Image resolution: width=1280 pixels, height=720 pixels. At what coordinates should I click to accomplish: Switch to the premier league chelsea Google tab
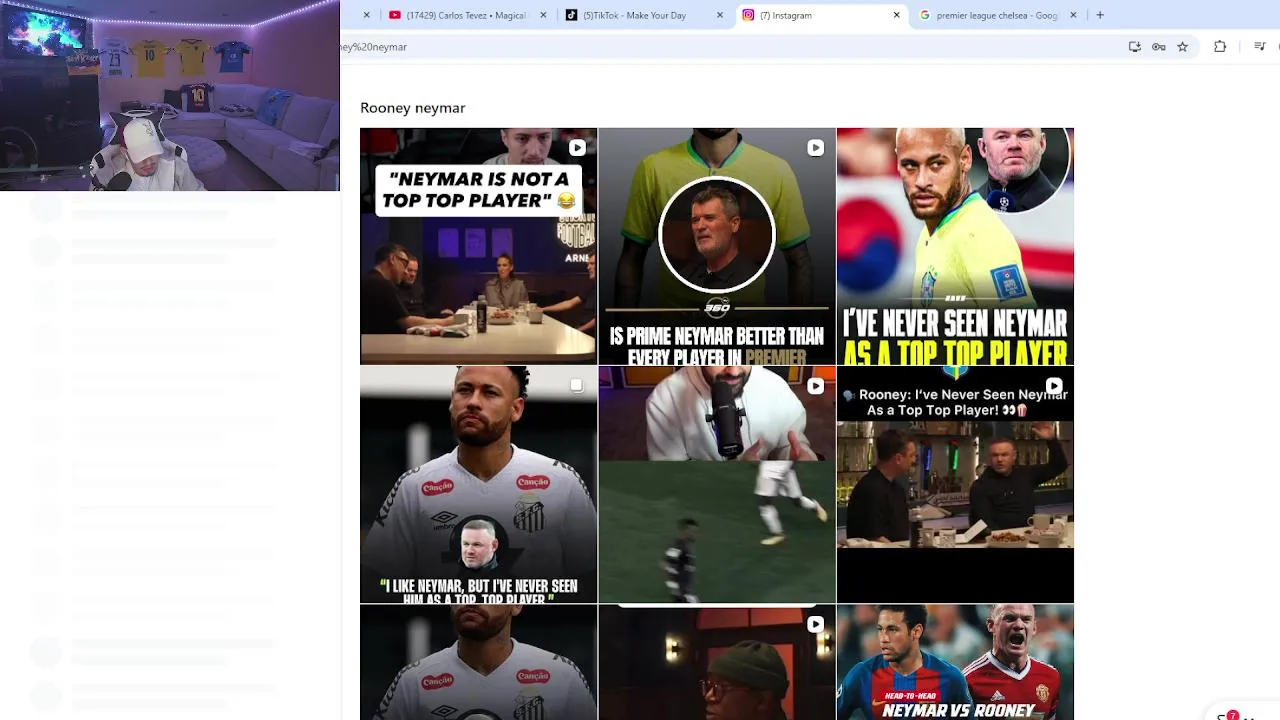(997, 15)
